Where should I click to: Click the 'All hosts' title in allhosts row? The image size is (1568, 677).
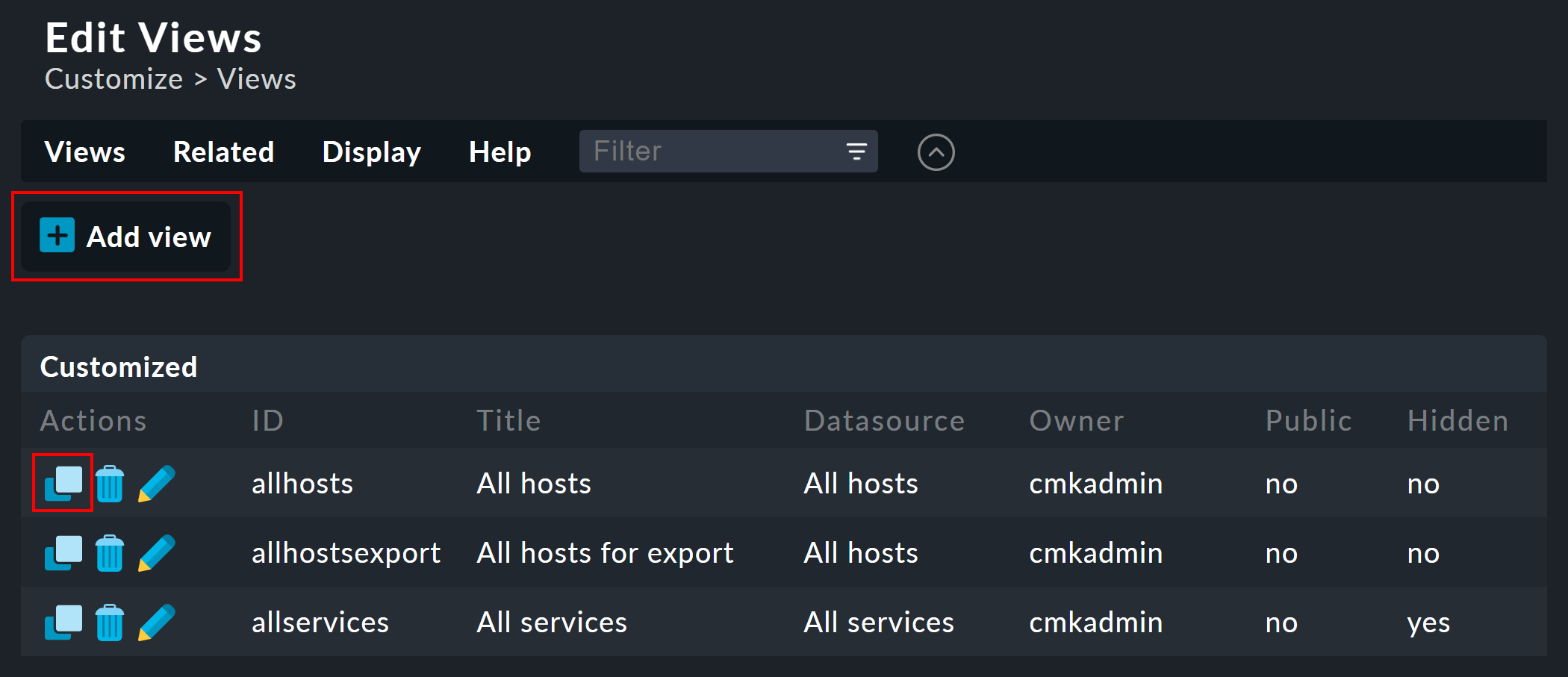point(534,484)
